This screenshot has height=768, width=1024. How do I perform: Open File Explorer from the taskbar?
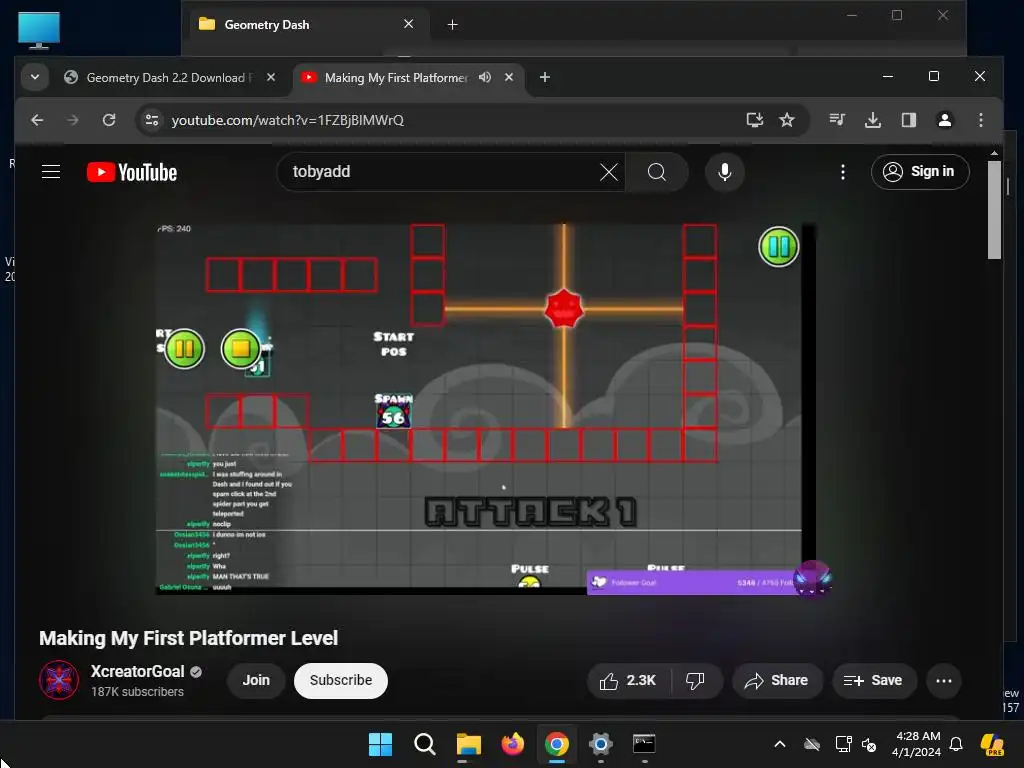(x=468, y=744)
